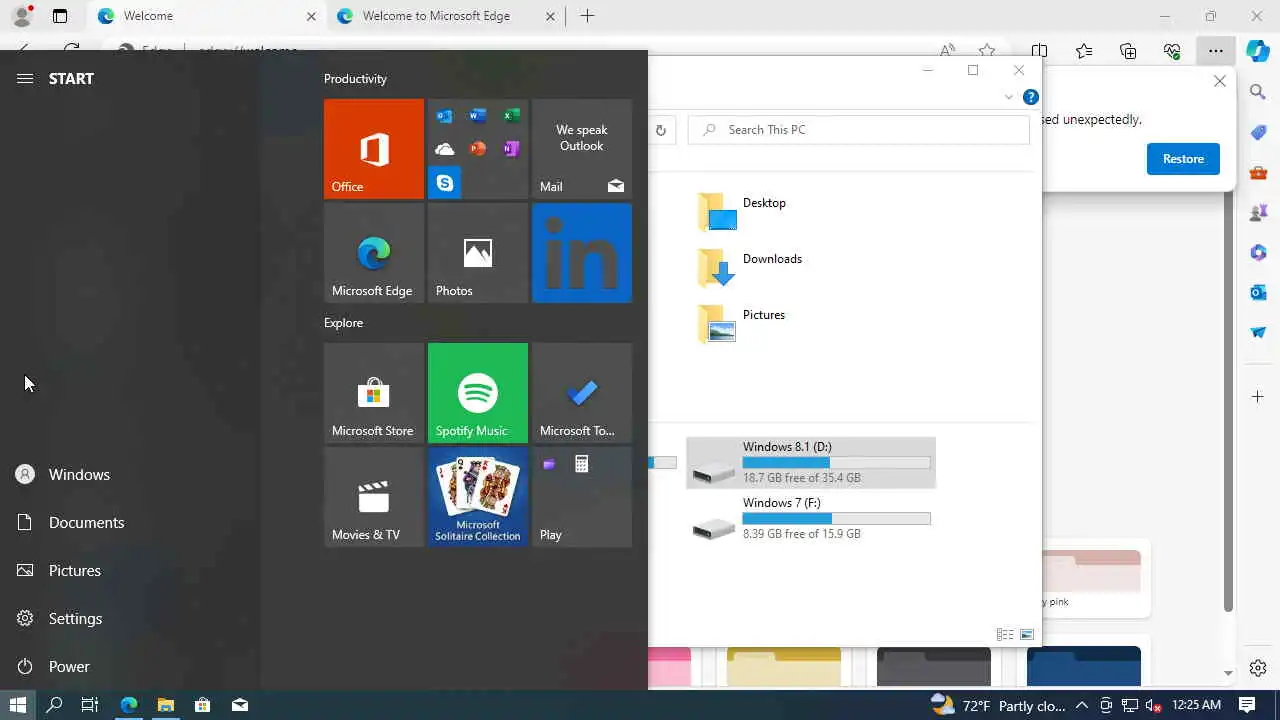The height and width of the screenshot is (720, 1280).
Task: Expand the START hamburger menu
Action: pyautogui.click(x=25, y=79)
